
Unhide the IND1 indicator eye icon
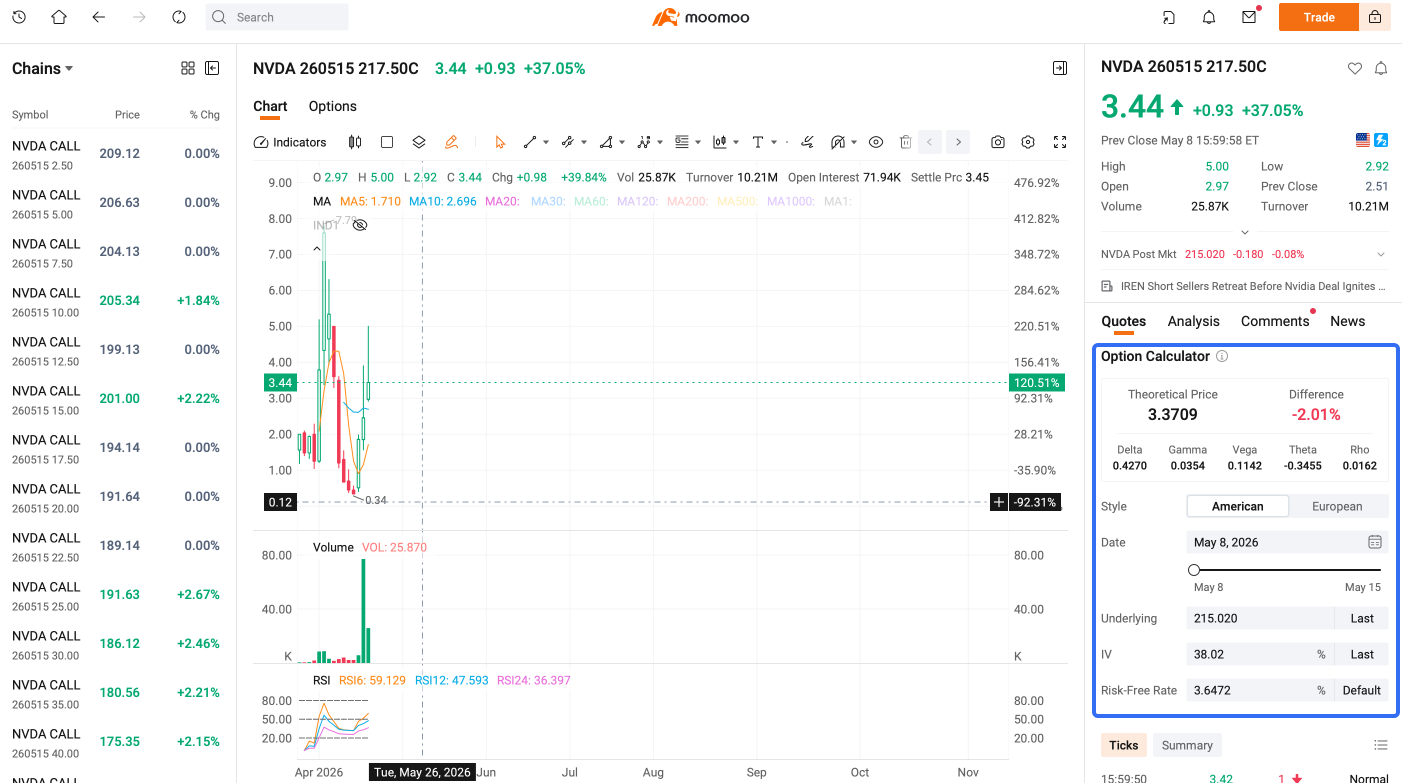(x=360, y=226)
